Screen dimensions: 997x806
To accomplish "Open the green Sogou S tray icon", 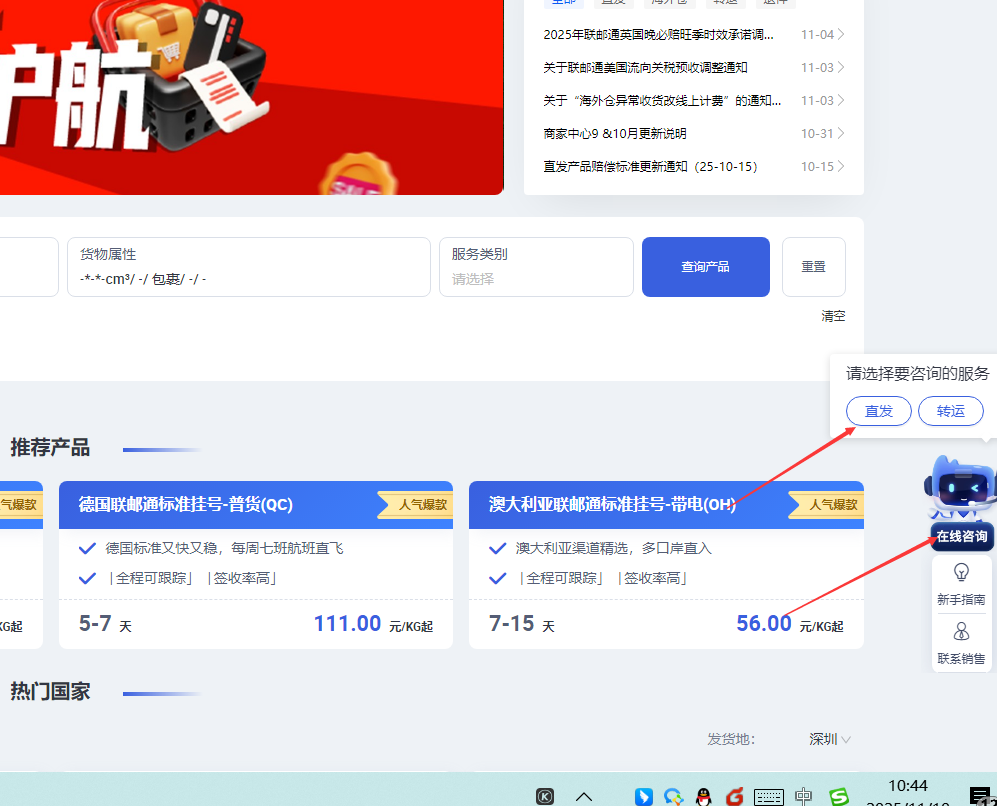I will pyautogui.click(x=839, y=796).
